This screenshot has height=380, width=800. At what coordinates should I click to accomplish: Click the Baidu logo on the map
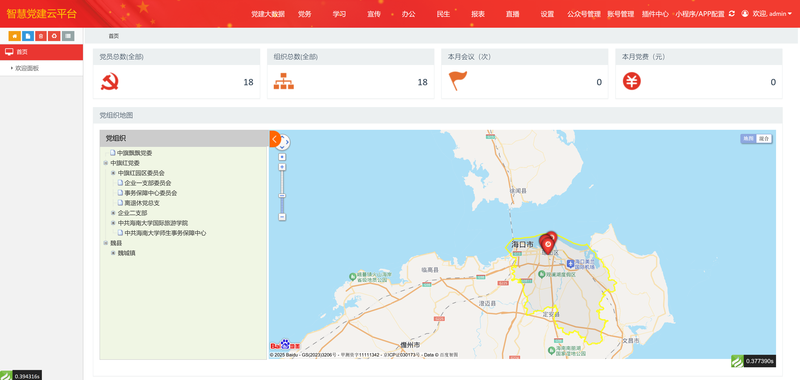(285, 345)
